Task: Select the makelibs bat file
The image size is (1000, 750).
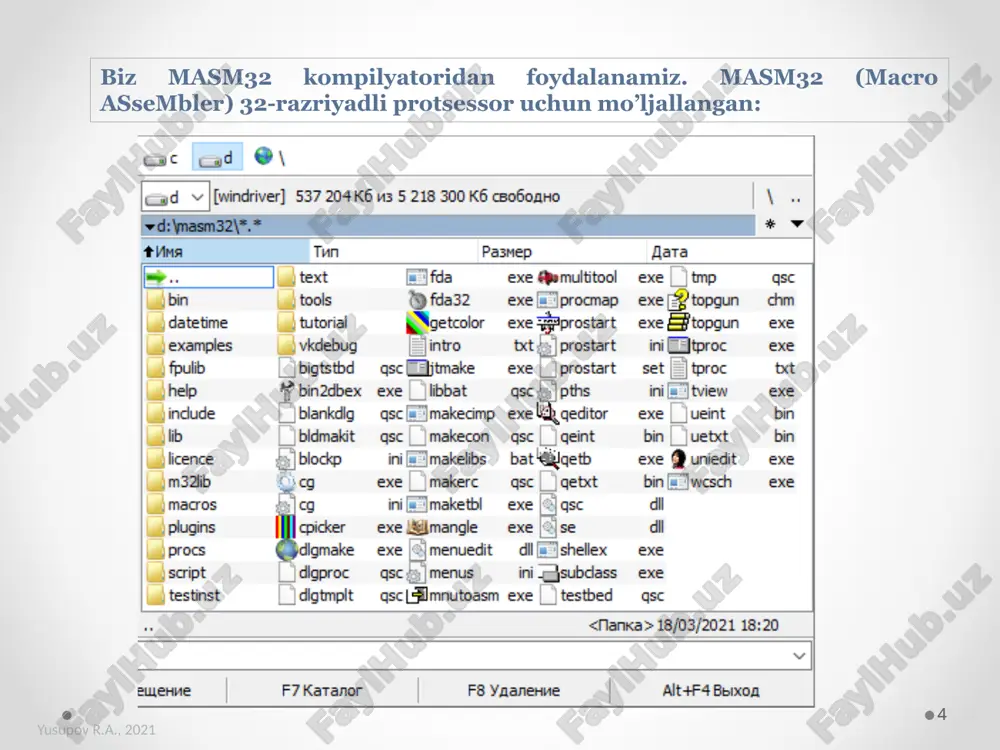Action: [x=471, y=459]
